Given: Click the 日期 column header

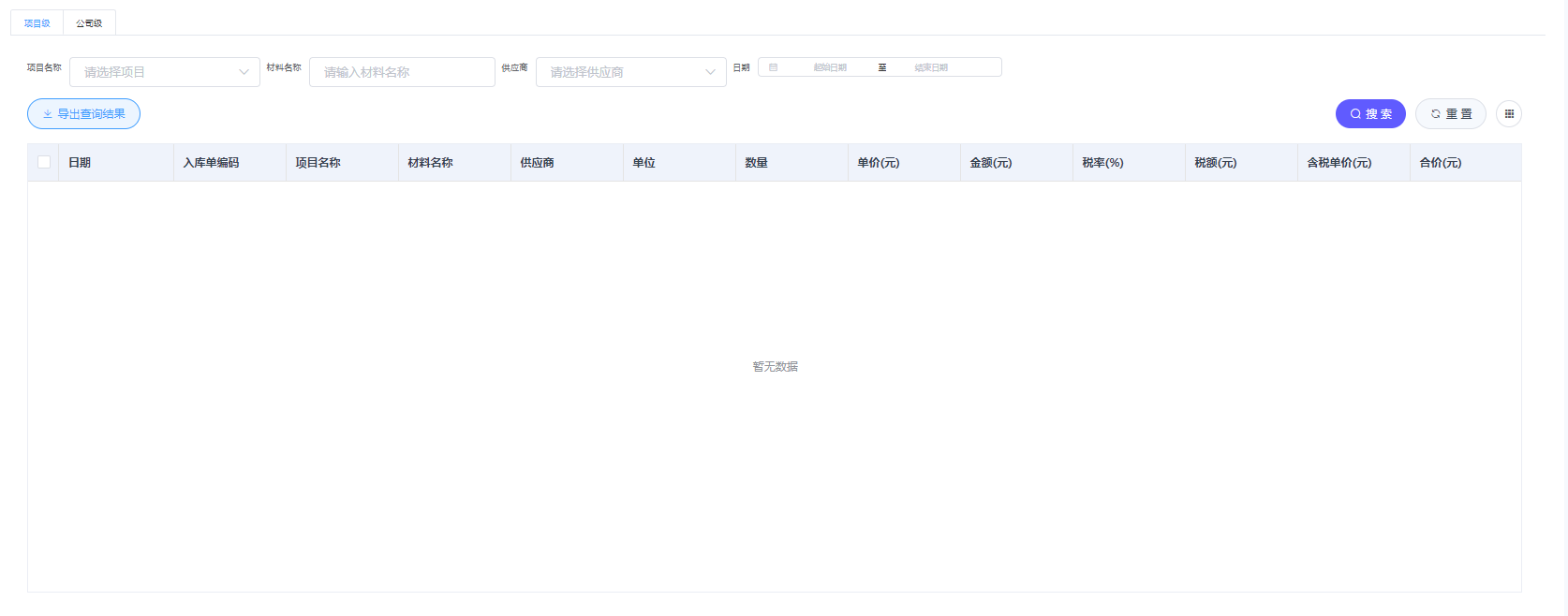Looking at the screenshot, I should tap(116, 163).
